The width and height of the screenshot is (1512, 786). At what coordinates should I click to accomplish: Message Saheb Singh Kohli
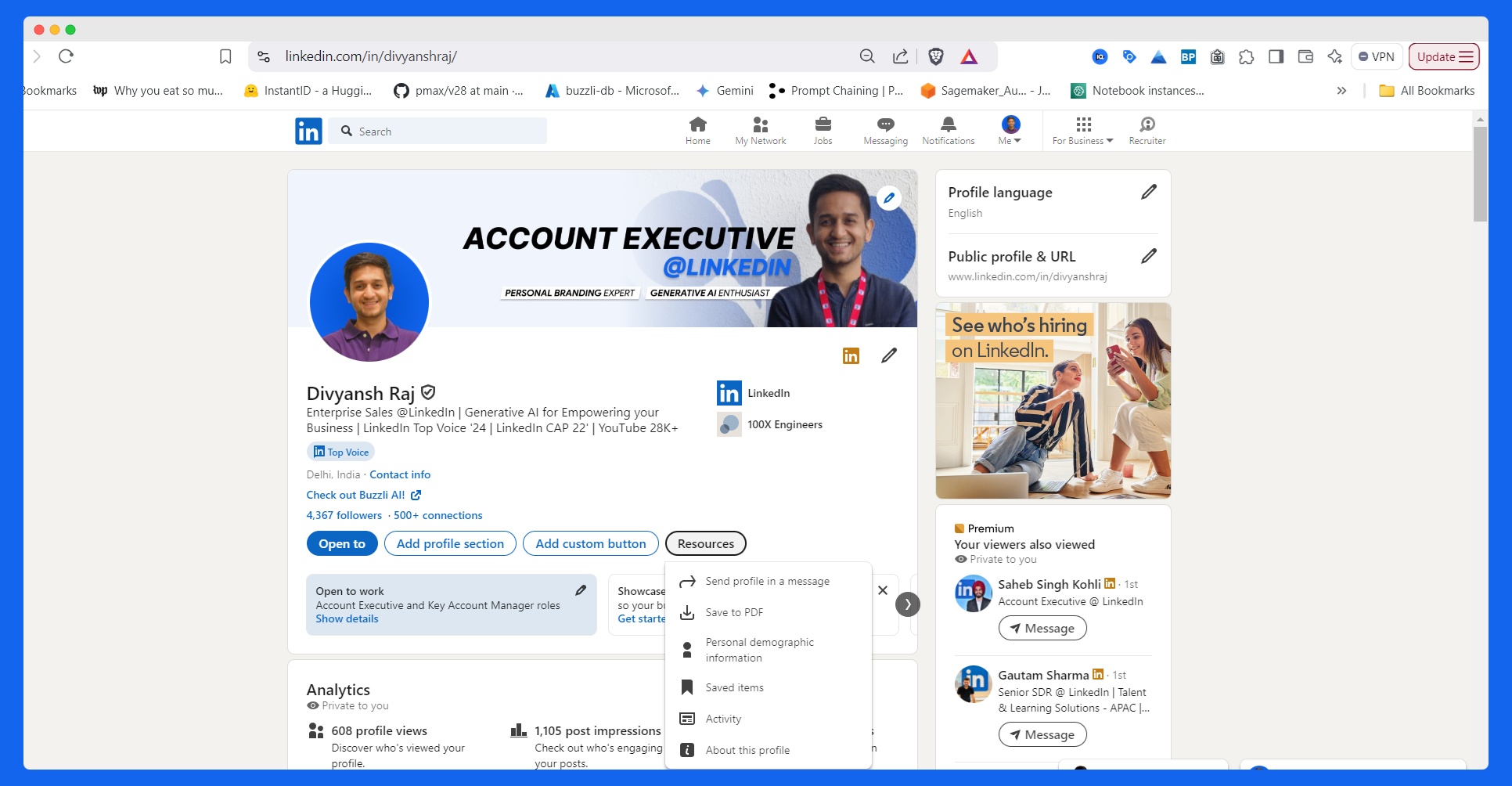point(1042,628)
